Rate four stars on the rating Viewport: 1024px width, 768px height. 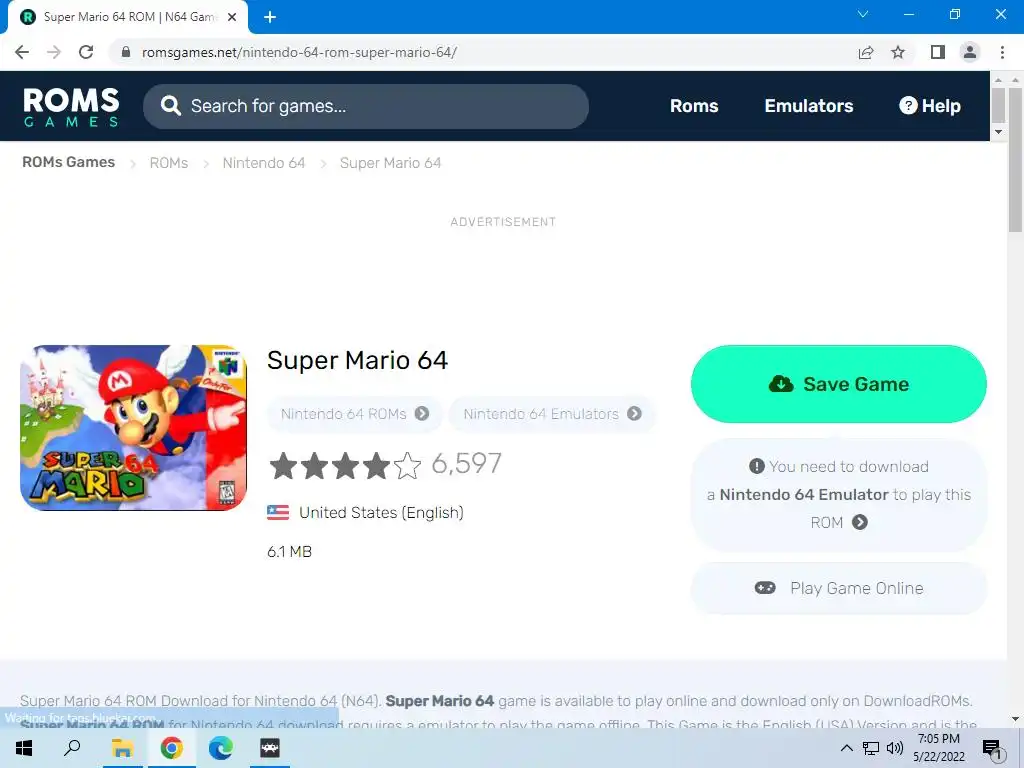pos(377,466)
